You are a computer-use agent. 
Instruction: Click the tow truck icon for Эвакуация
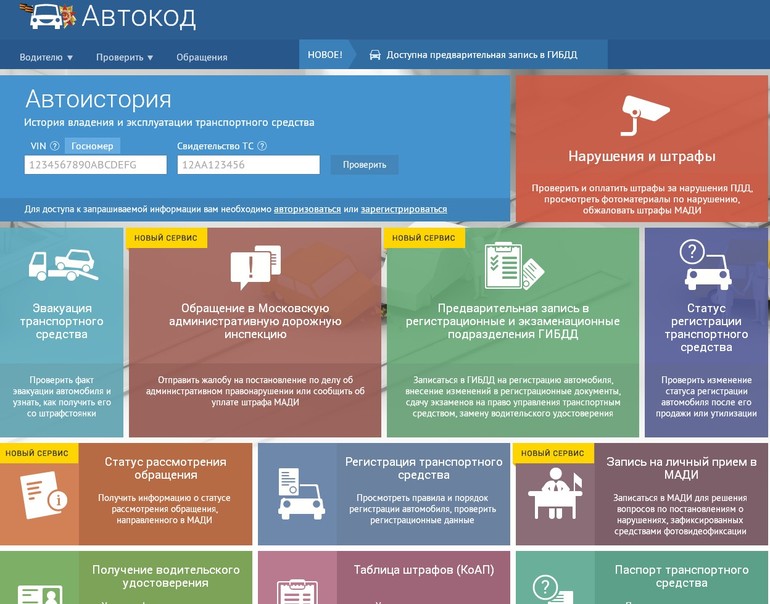point(62,266)
